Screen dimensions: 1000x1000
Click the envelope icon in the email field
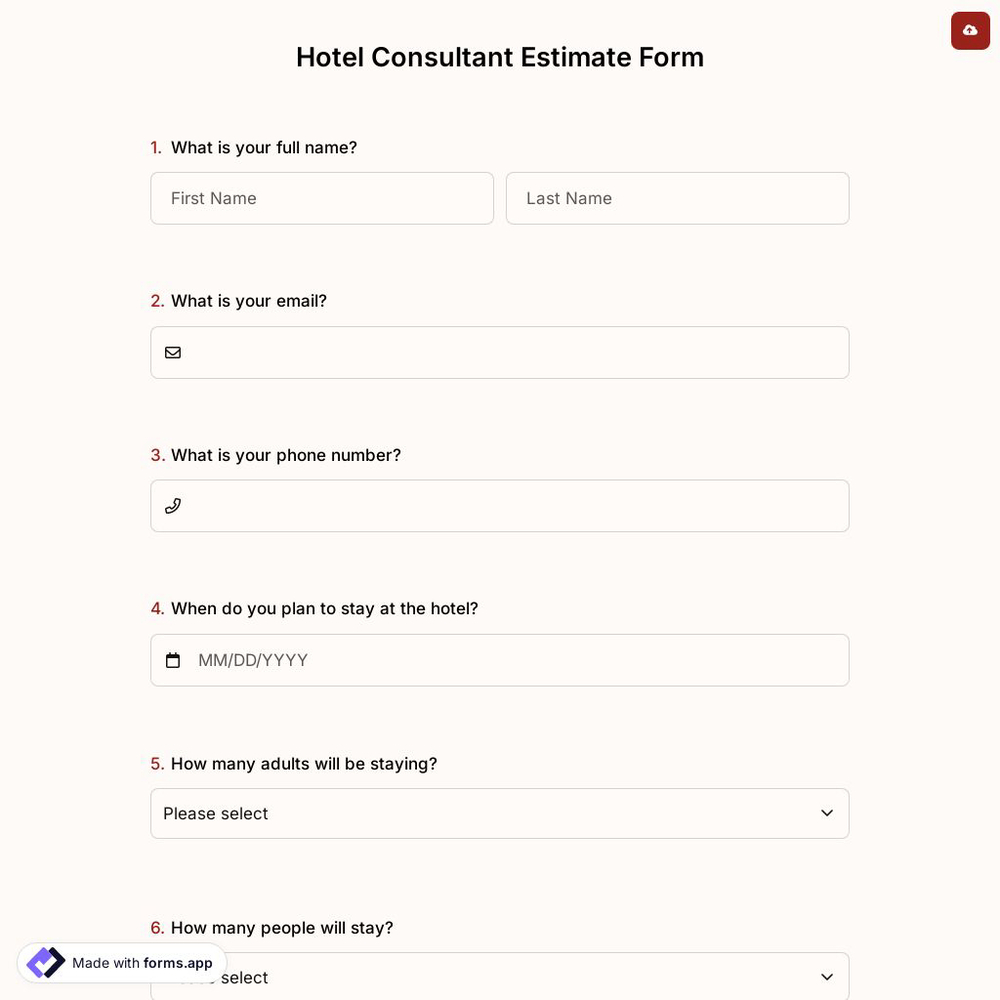[172, 352]
